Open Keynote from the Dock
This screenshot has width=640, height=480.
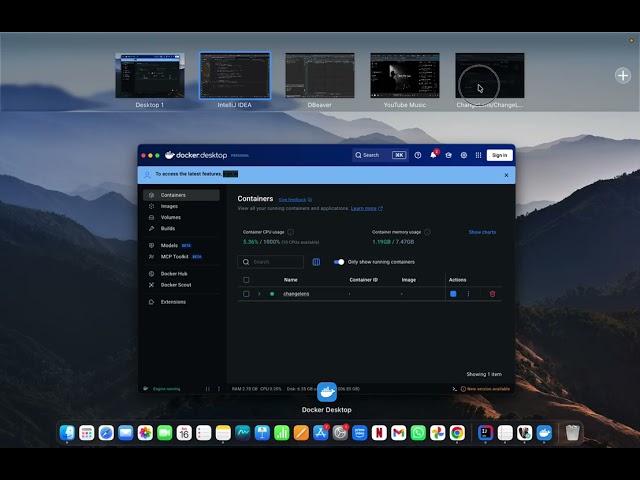tap(262, 433)
